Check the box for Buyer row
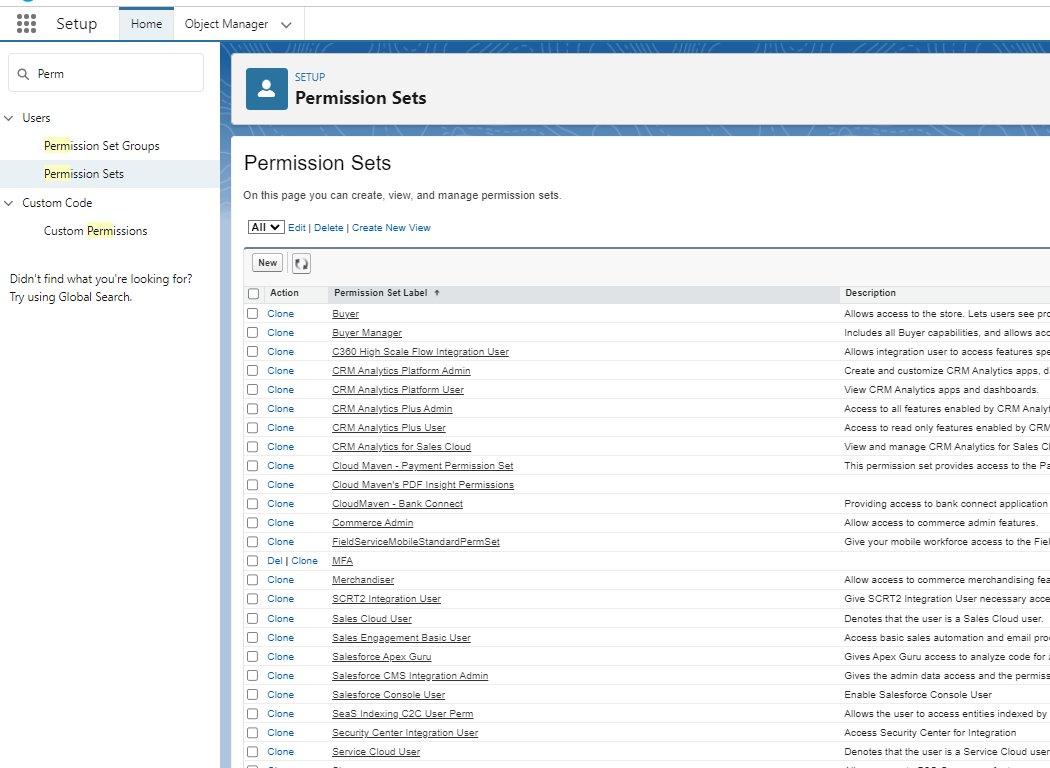 click(x=252, y=313)
